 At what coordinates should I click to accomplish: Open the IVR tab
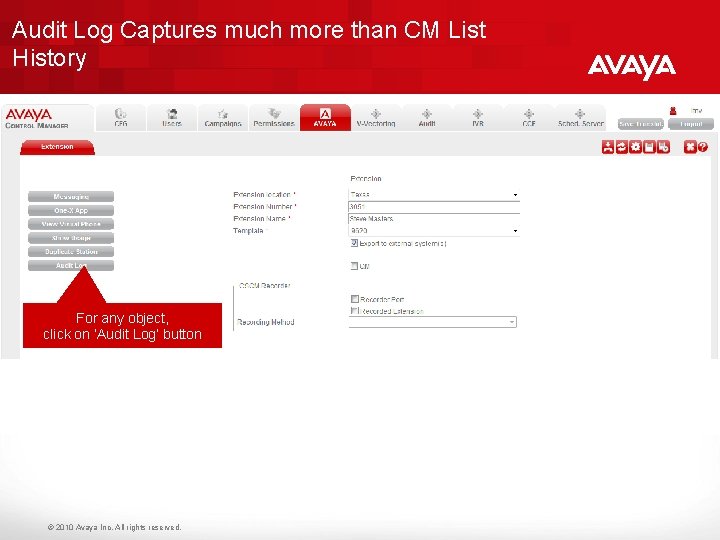[x=478, y=118]
